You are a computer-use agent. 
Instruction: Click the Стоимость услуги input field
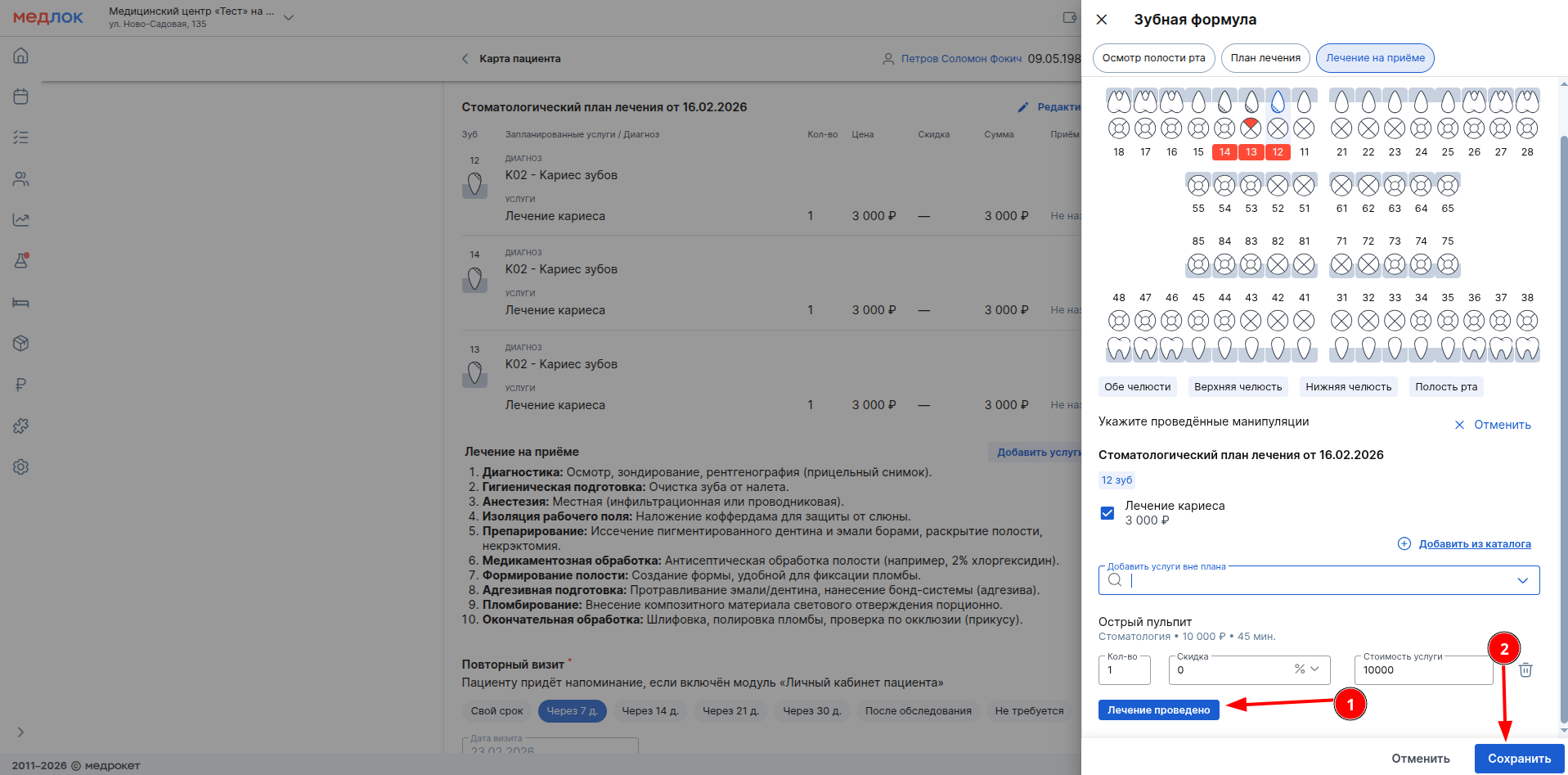click(x=1422, y=670)
